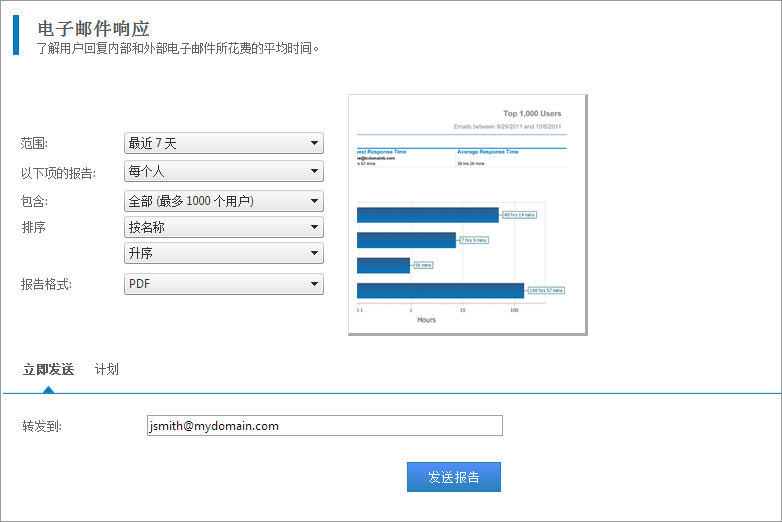Switch to the 计划 tab
782x522 pixels.
coord(106,369)
